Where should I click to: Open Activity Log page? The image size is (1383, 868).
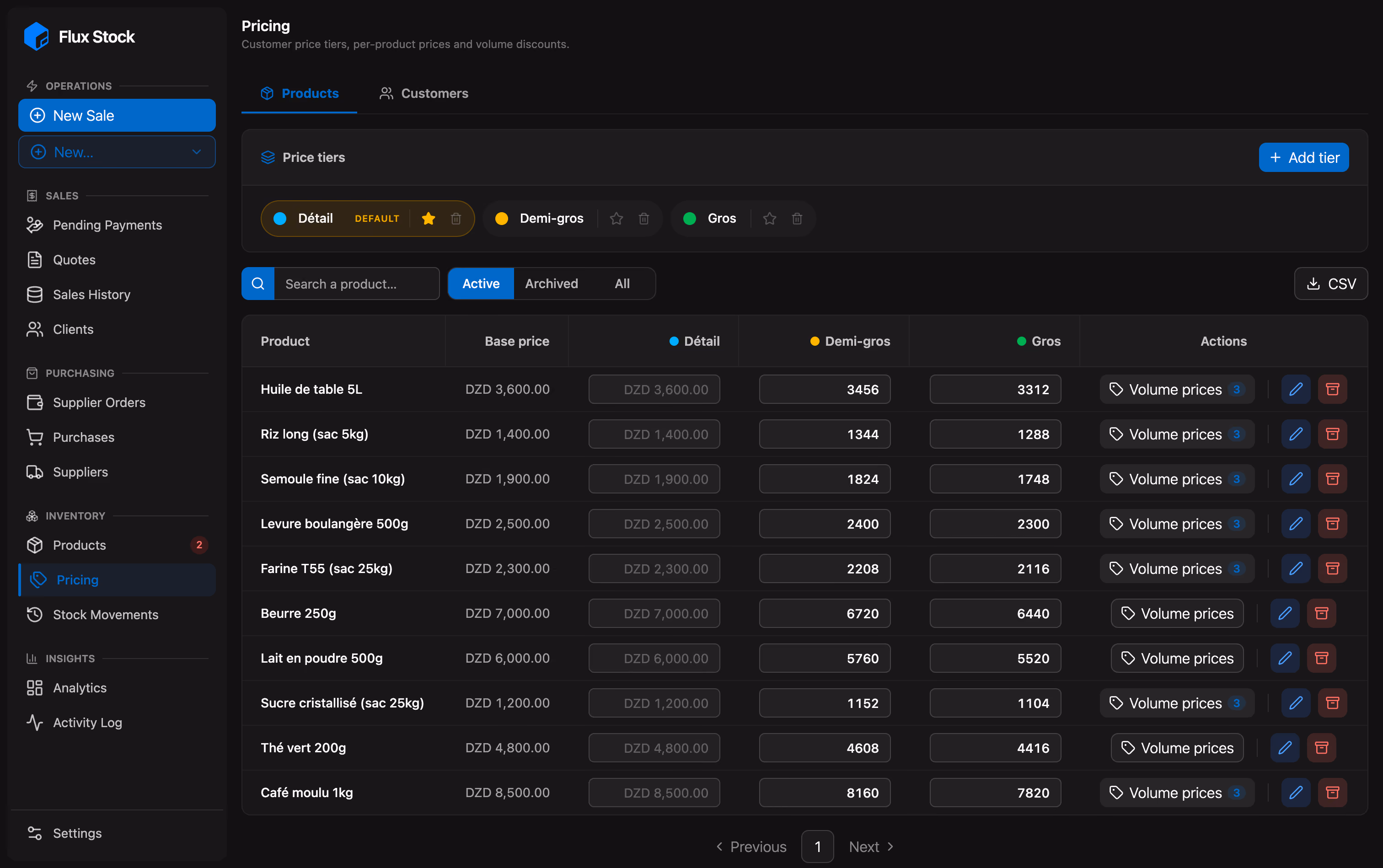point(117,722)
